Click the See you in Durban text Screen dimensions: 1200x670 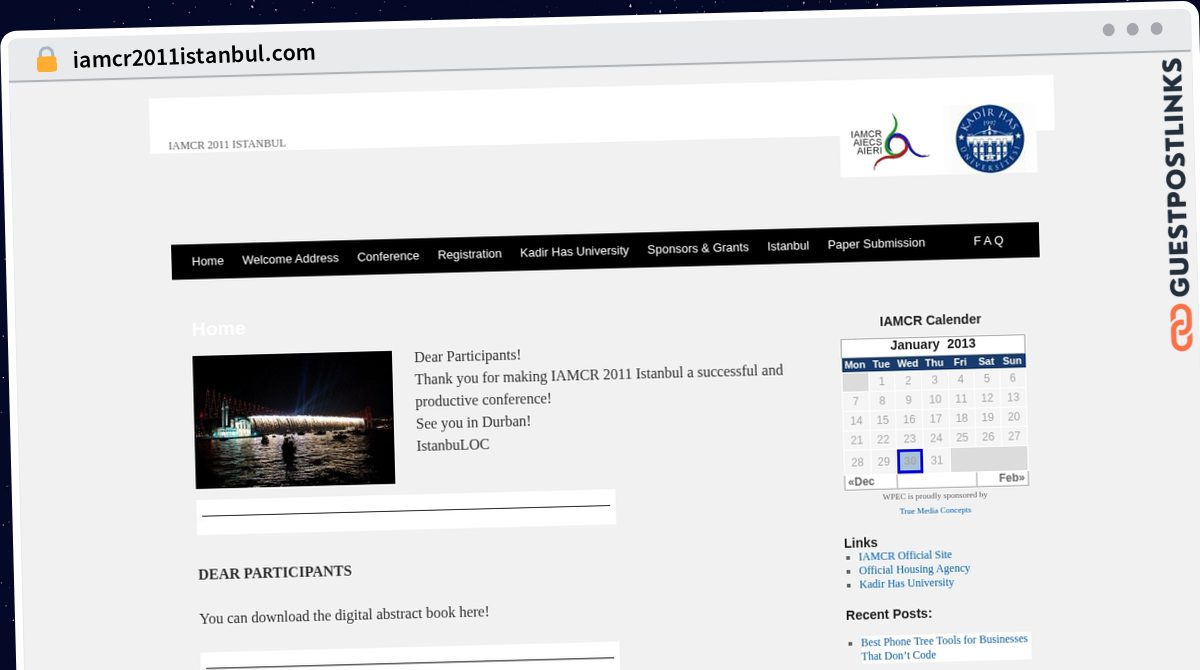coord(473,422)
